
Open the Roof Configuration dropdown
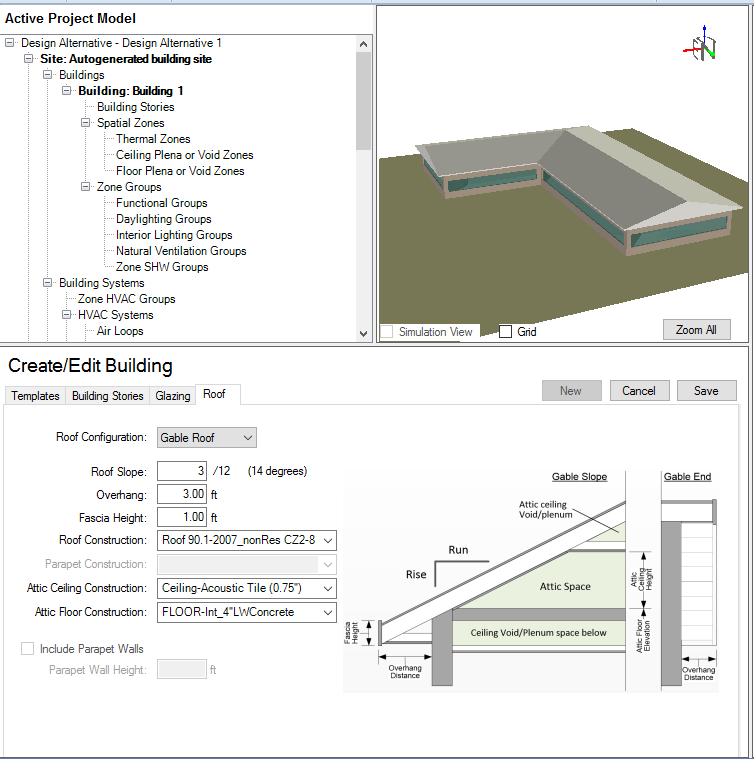tap(207, 438)
